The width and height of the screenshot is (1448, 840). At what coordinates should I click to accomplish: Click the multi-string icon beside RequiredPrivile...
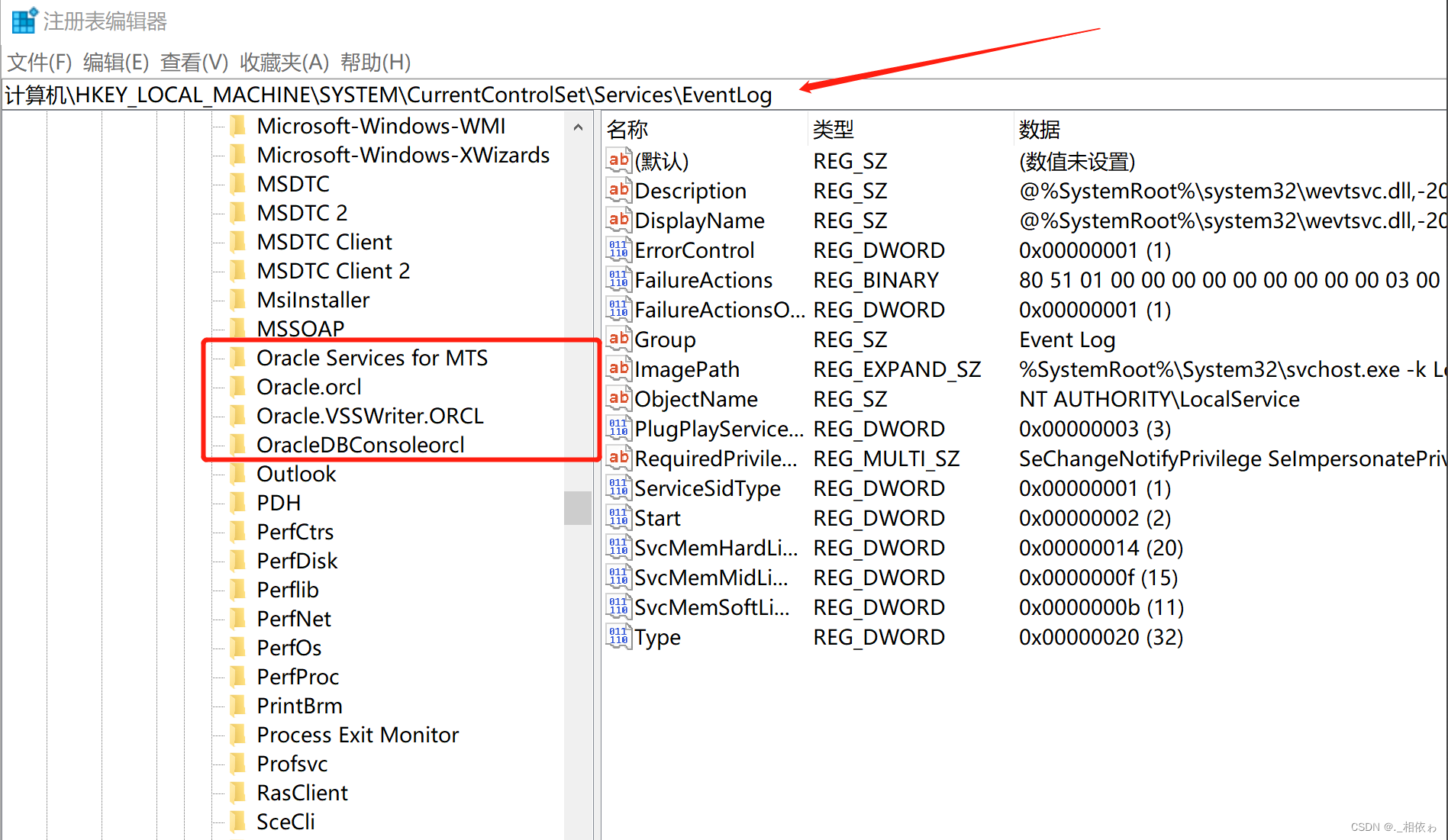point(618,458)
